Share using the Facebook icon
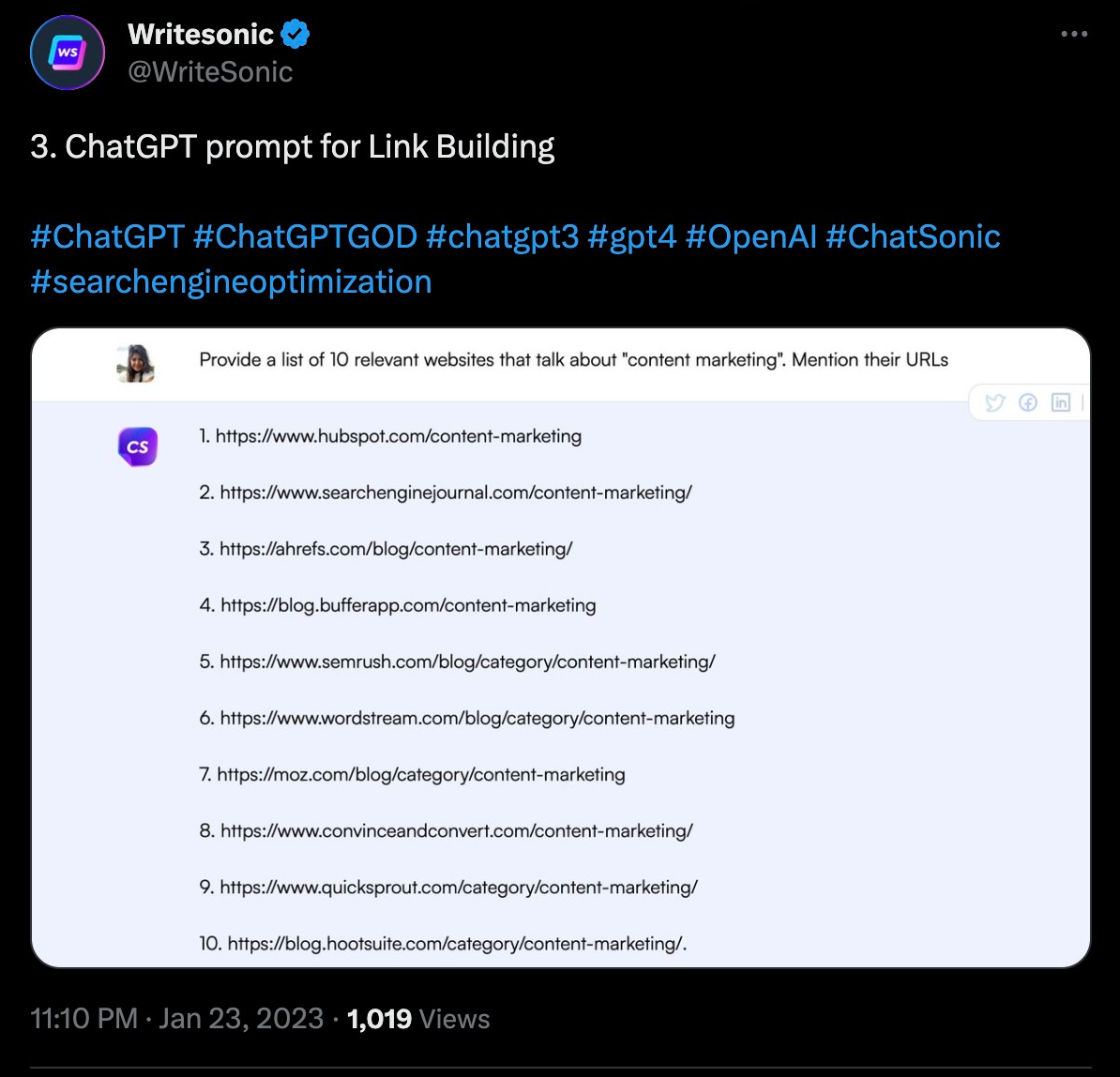 pos(1028,402)
